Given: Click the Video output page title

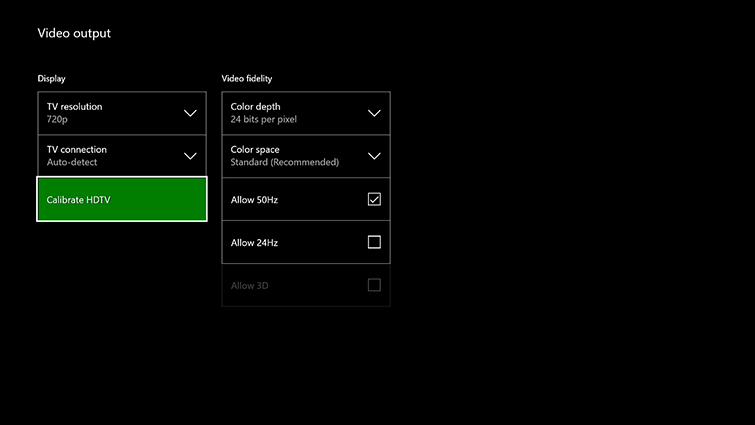Looking at the screenshot, I should 74,33.
